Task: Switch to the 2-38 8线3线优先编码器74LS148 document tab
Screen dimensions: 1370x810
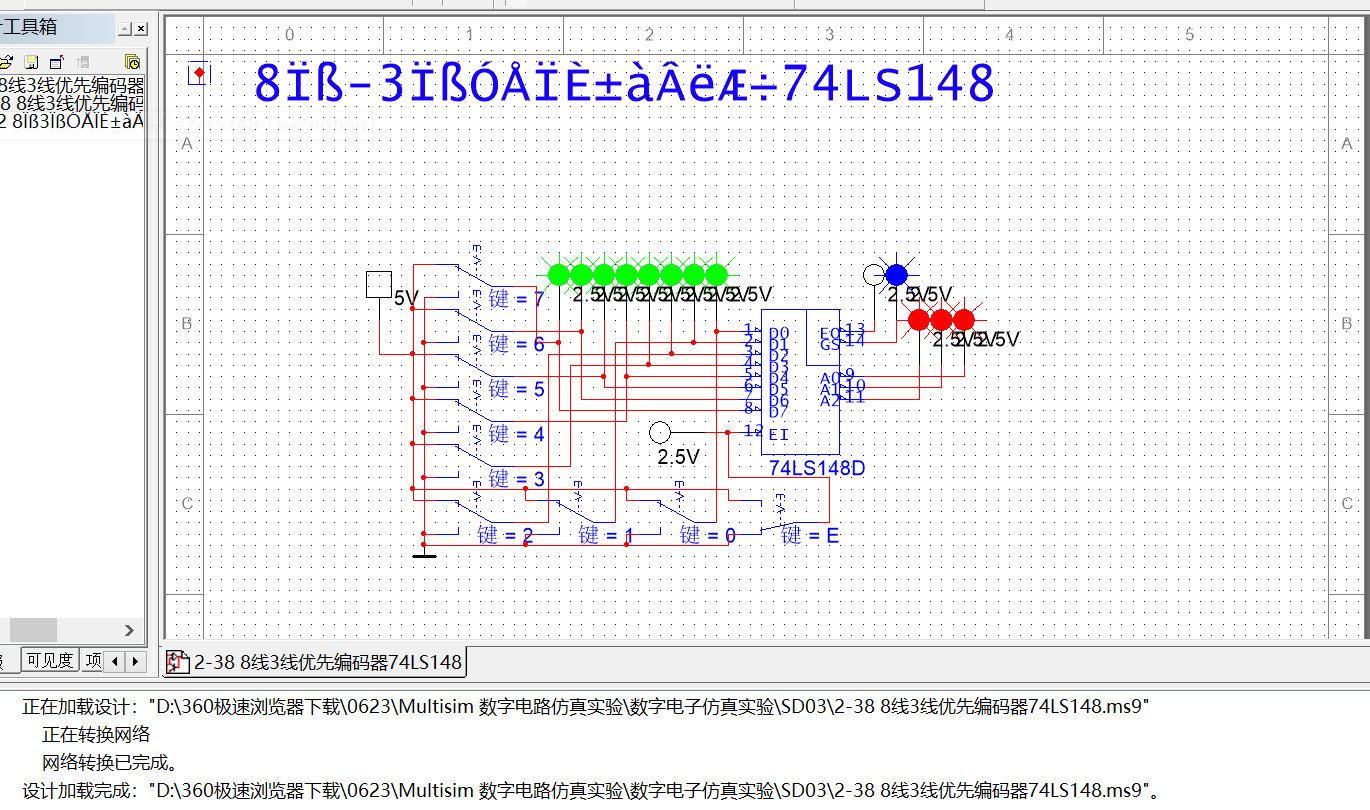Action: coord(315,662)
